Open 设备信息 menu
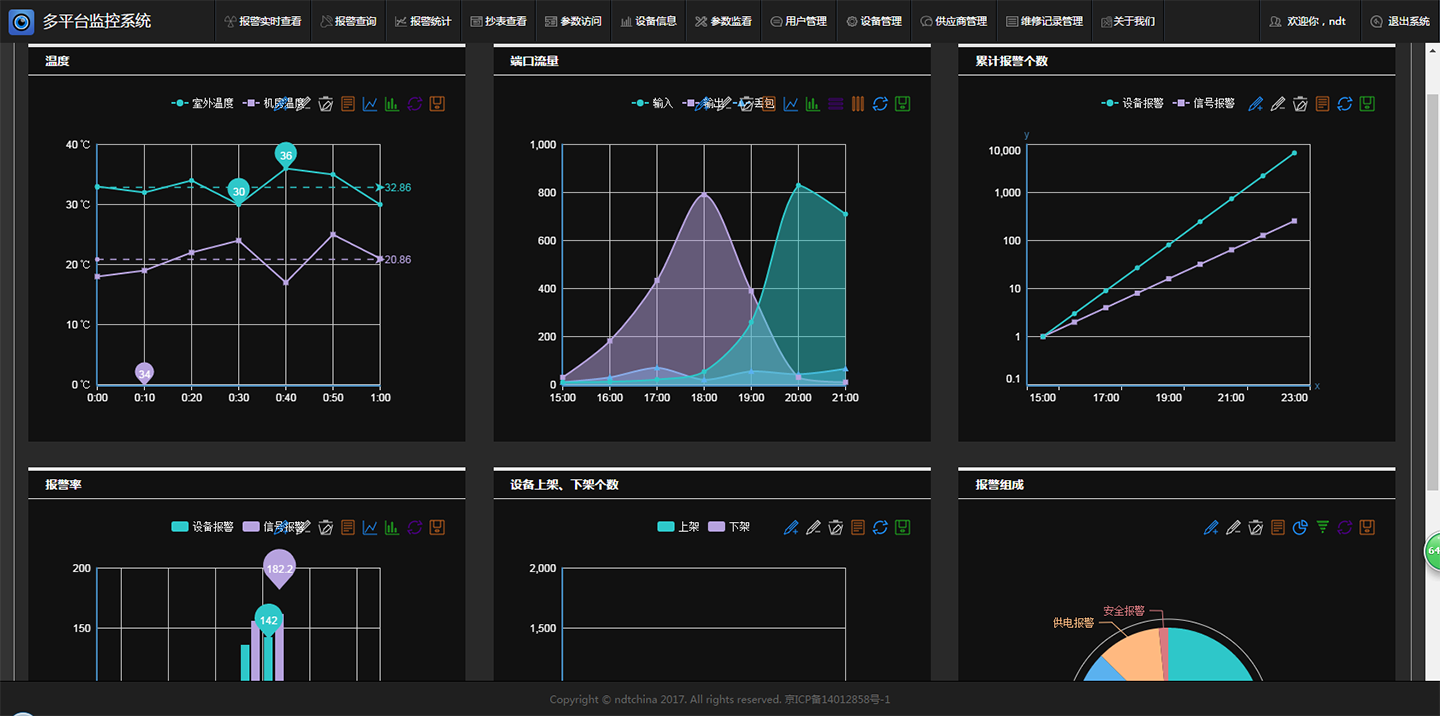This screenshot has height=716, width=1440. pyautogui.click(x=648, y=21)
